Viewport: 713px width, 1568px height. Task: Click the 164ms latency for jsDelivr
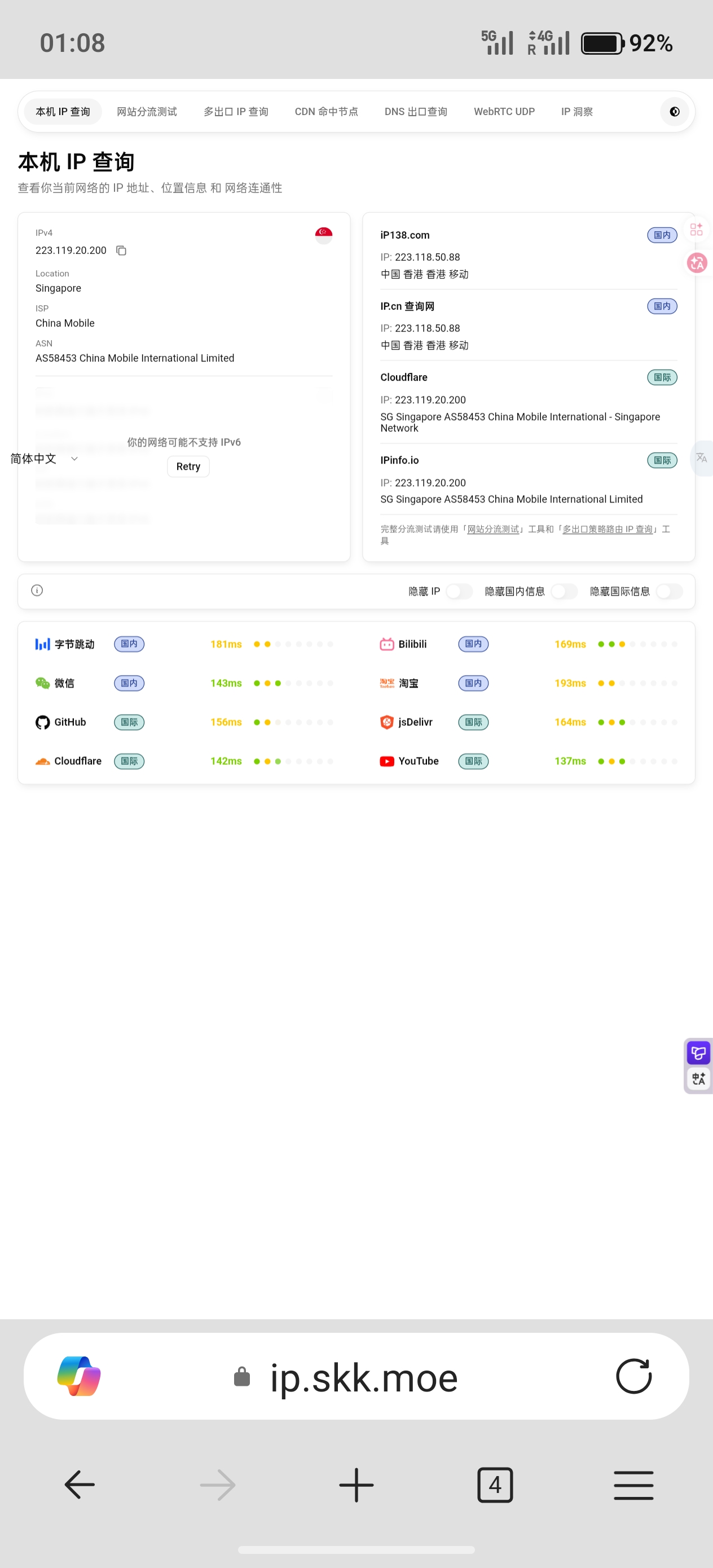click(570, 722)
